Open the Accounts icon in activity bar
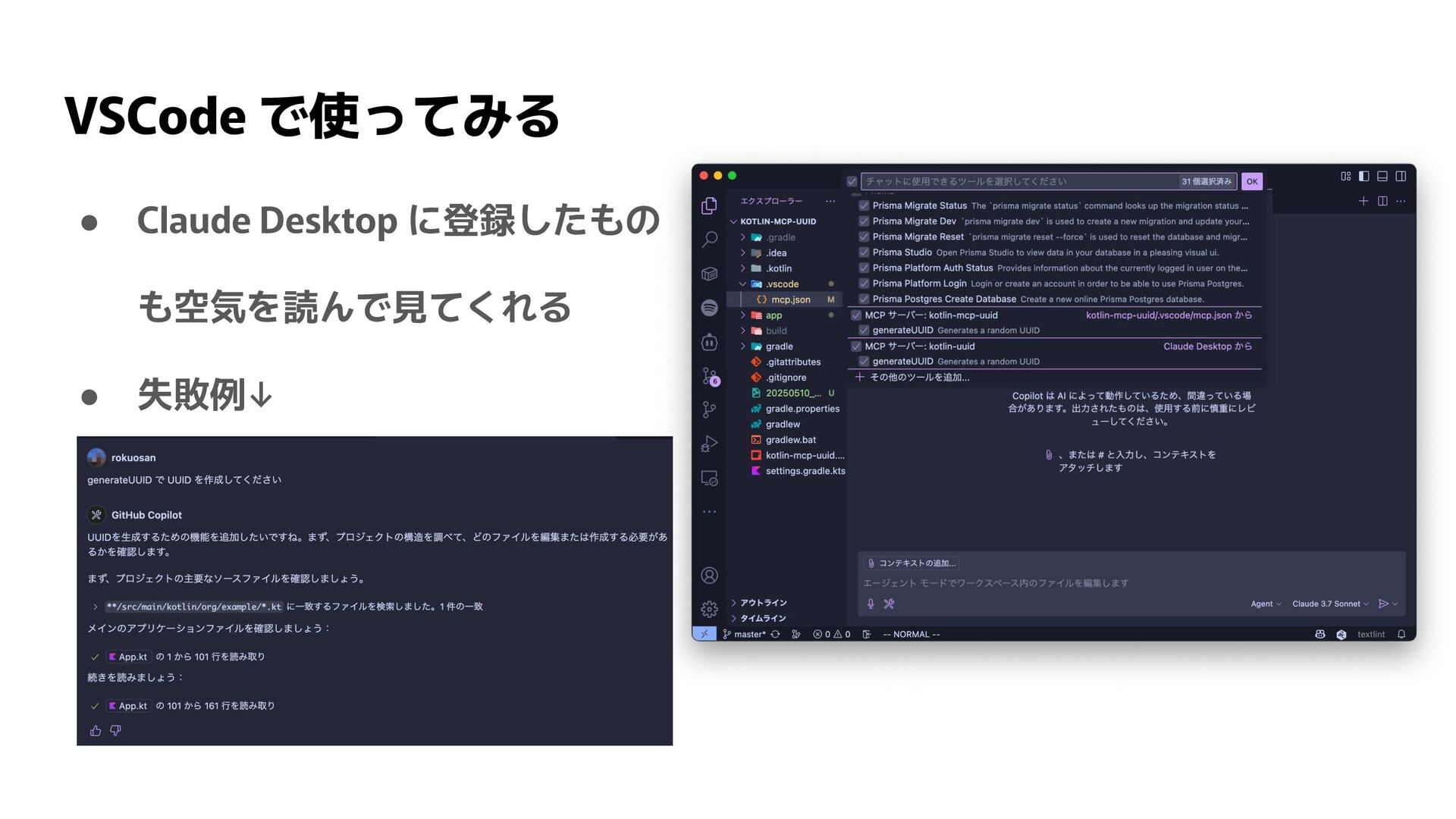The image size is (1456, 819). coord(710,576)
